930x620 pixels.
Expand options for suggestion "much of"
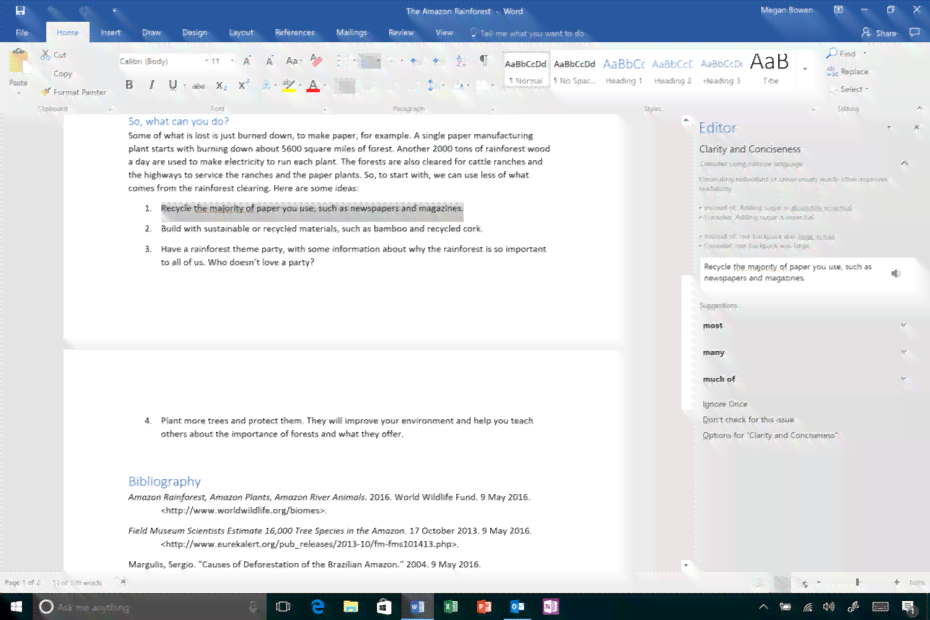(x=903, y=379)
